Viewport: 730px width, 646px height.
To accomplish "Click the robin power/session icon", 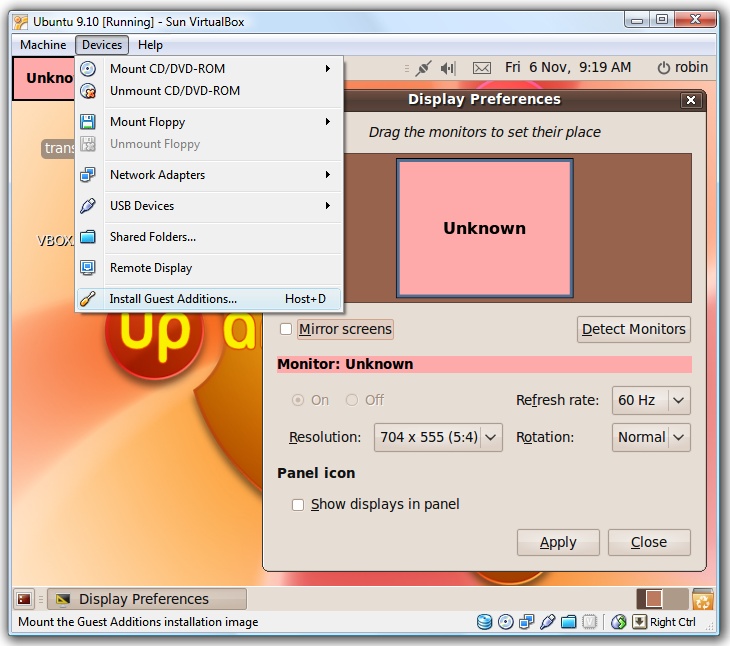I will tap(663, 68).
